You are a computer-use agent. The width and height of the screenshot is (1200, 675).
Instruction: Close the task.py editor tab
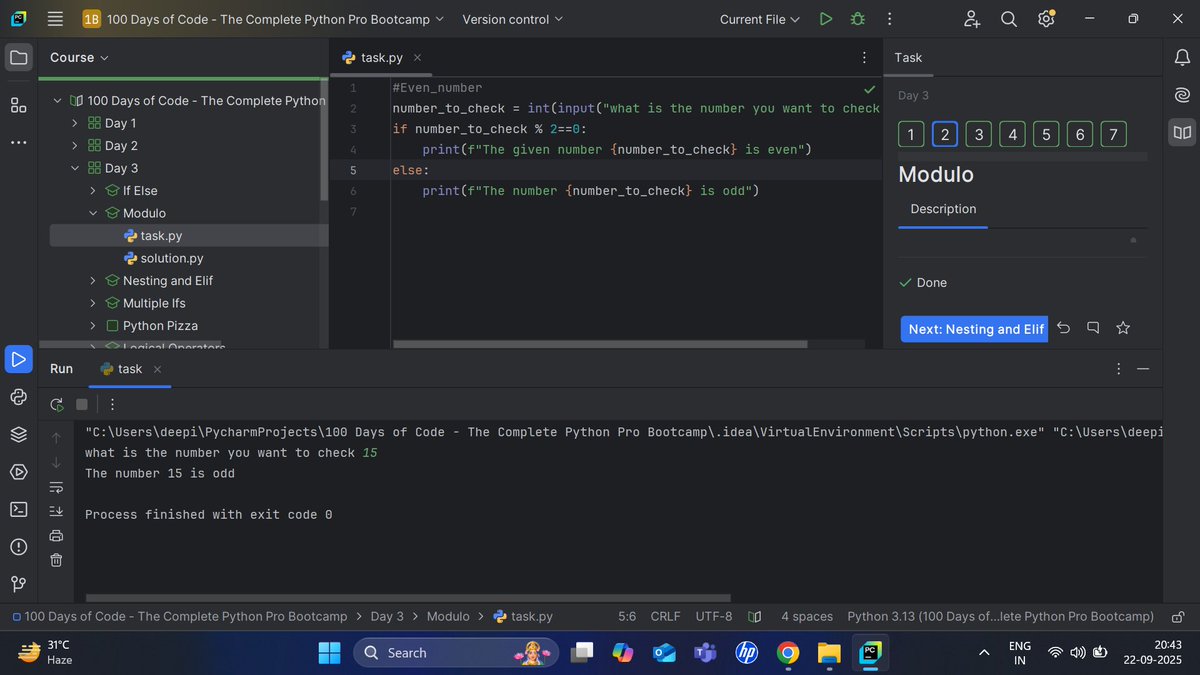(417, 58)
